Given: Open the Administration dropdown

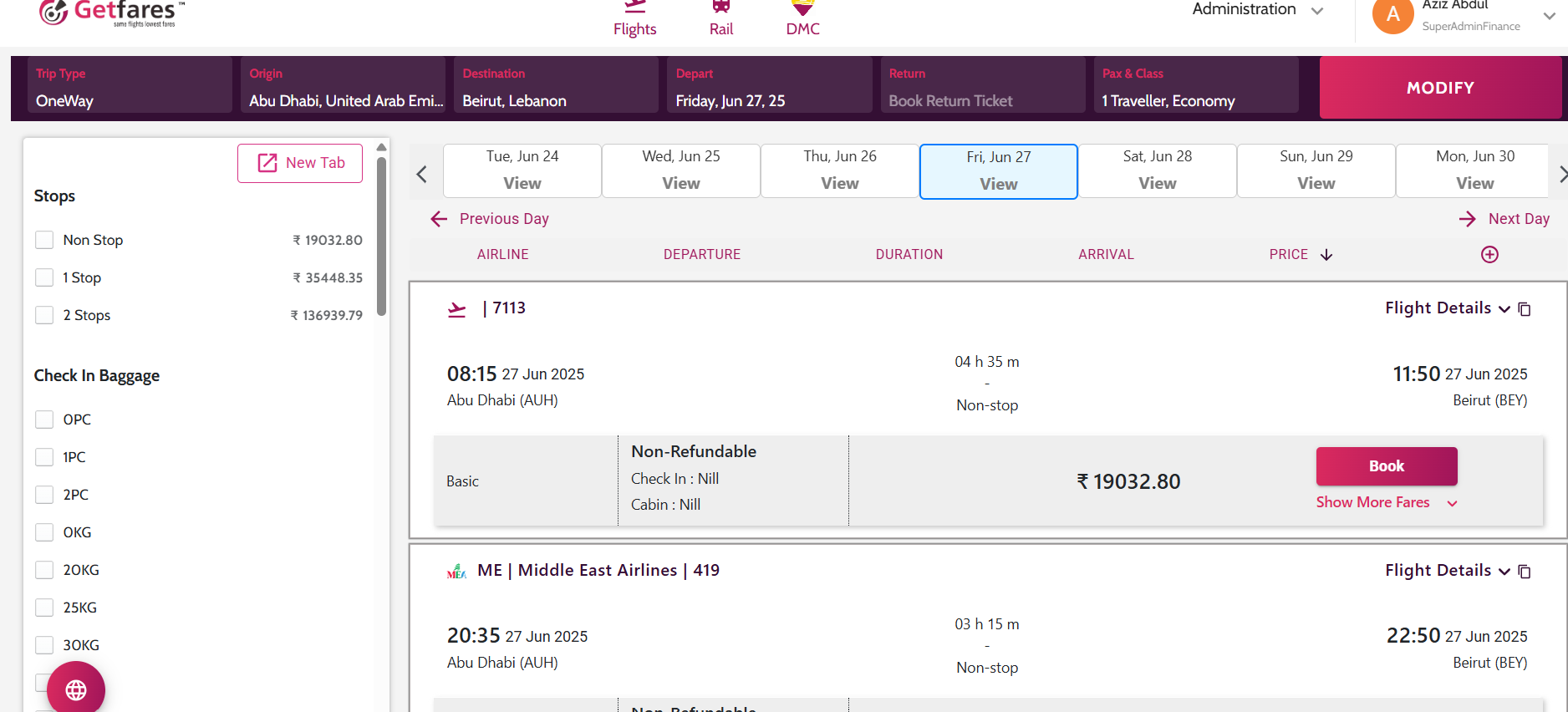Looking at the screenshot, I should [x=1257, y=10].
